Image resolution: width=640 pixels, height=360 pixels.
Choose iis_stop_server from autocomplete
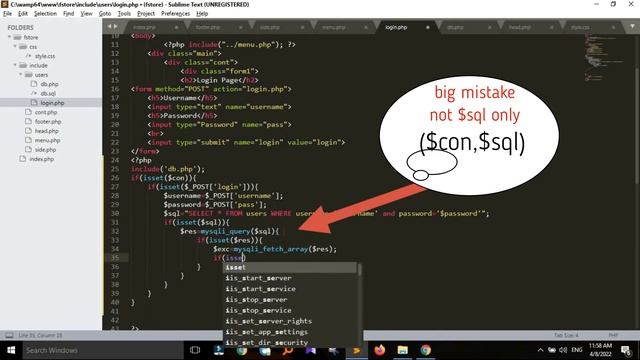(290, 300)
